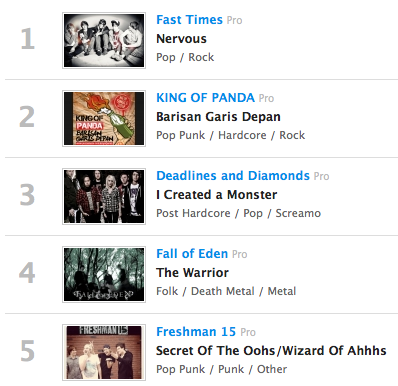The image size is (398, 386).
Task: Click the rank number 1 entry
Action: coord(27,39)
